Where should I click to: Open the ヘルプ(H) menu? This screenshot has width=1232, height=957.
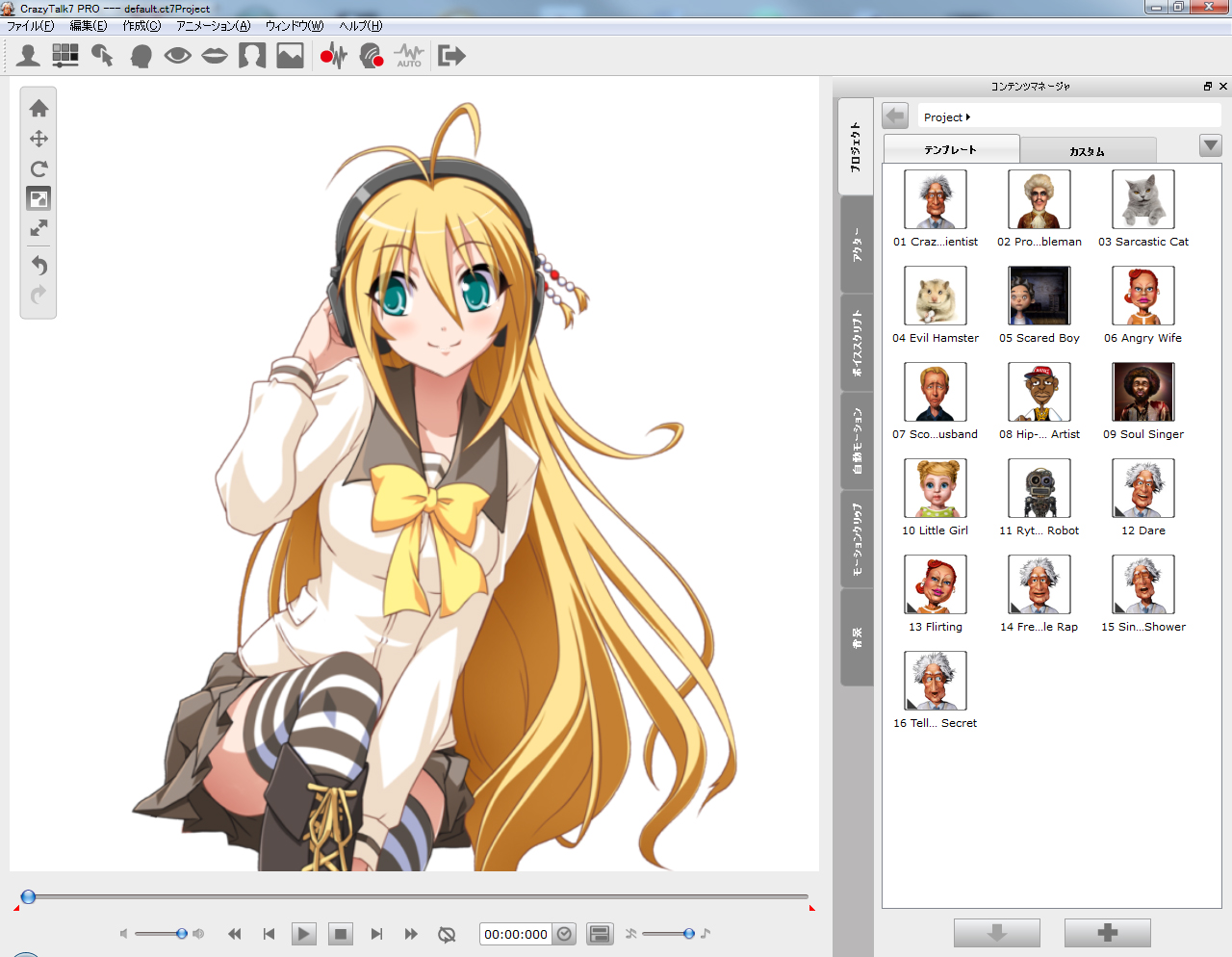360,26
